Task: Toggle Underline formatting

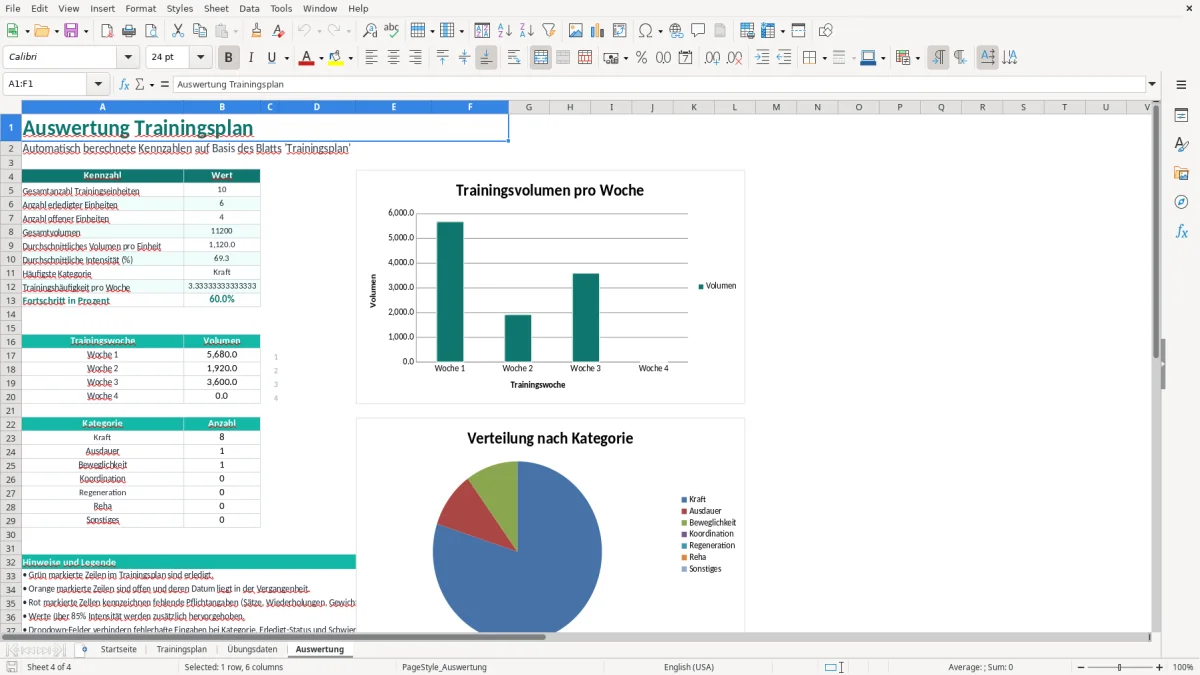Action: point(271,58)
